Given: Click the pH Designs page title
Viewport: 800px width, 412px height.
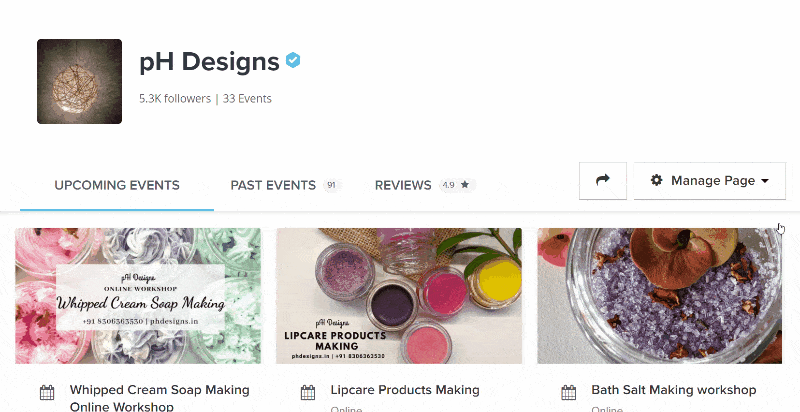Looking at the screenshot, I should pyautogui.click(x=209, y=62).
